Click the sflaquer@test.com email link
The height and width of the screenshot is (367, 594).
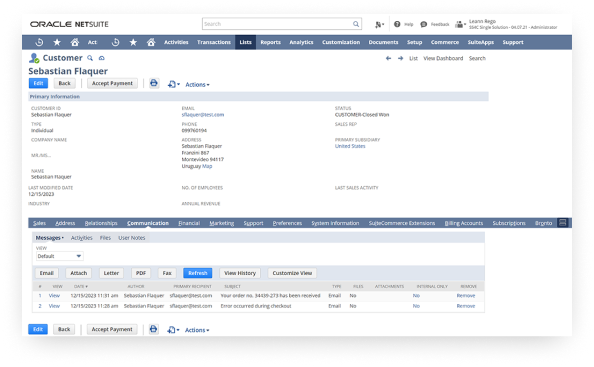point(203,115)
